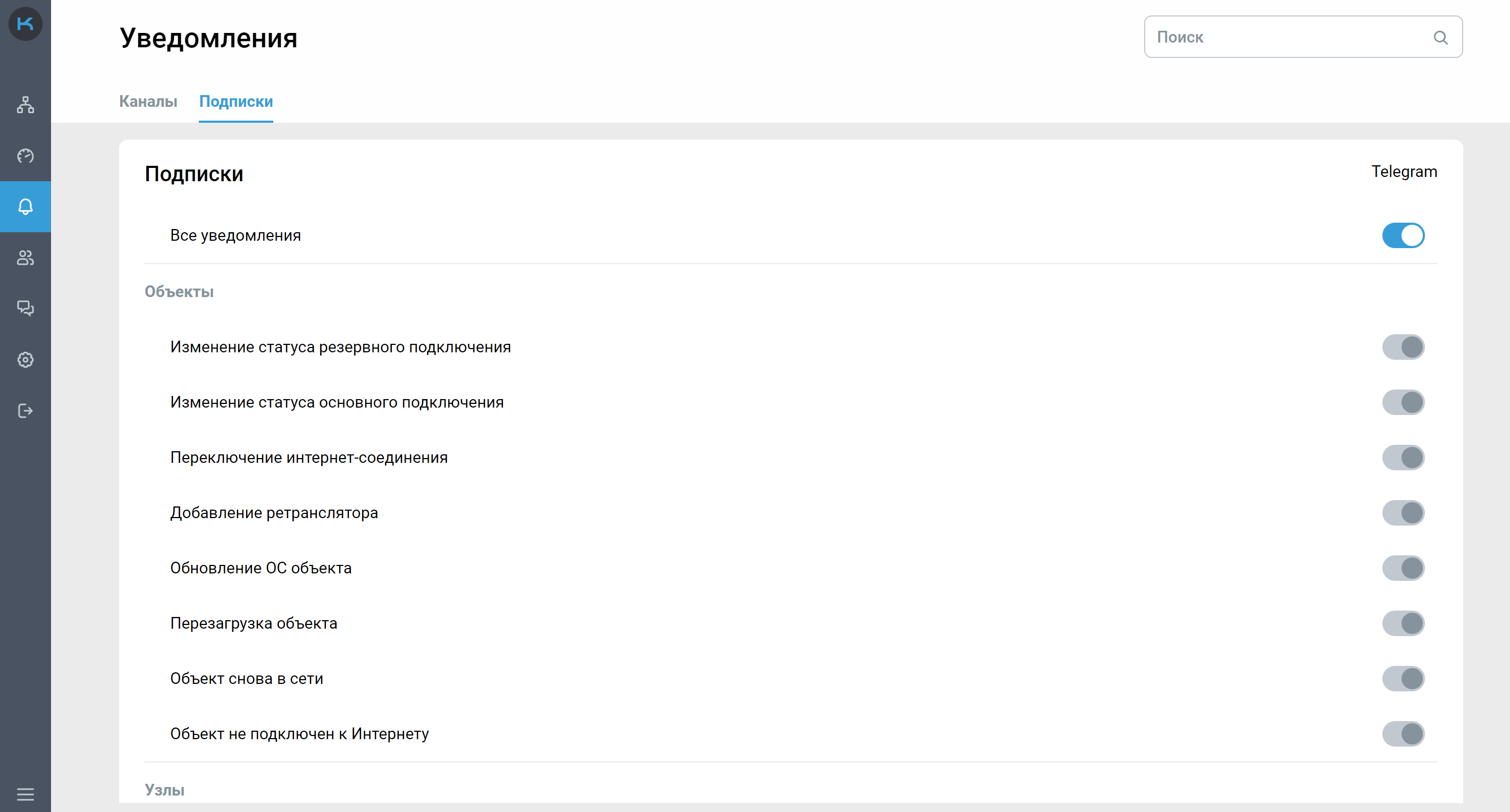Open the users sidebar icon

[x=25, y=258]
